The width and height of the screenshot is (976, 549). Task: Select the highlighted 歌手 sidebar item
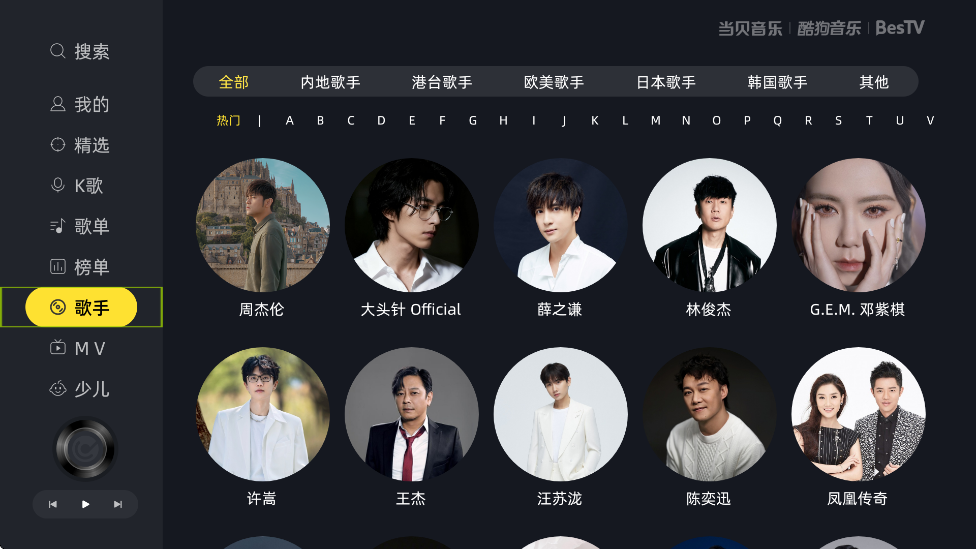tap(82, 307)
